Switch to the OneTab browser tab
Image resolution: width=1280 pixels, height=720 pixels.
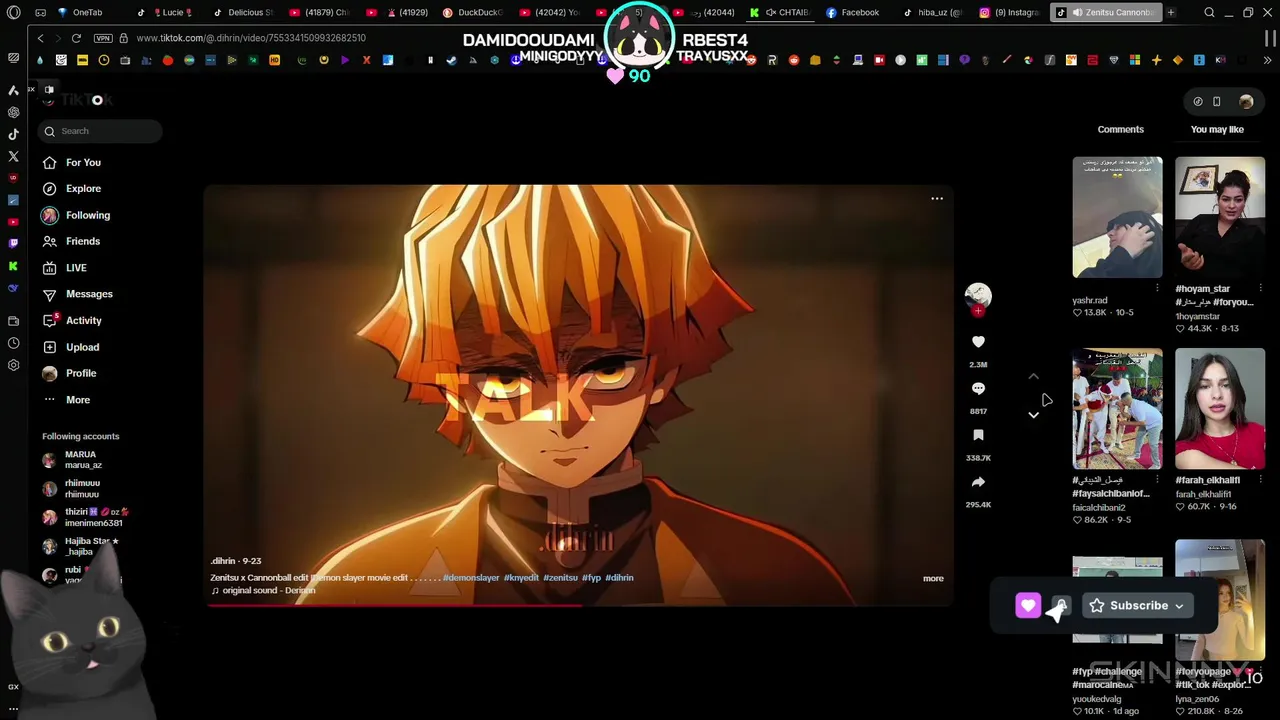tap(80, 12)
